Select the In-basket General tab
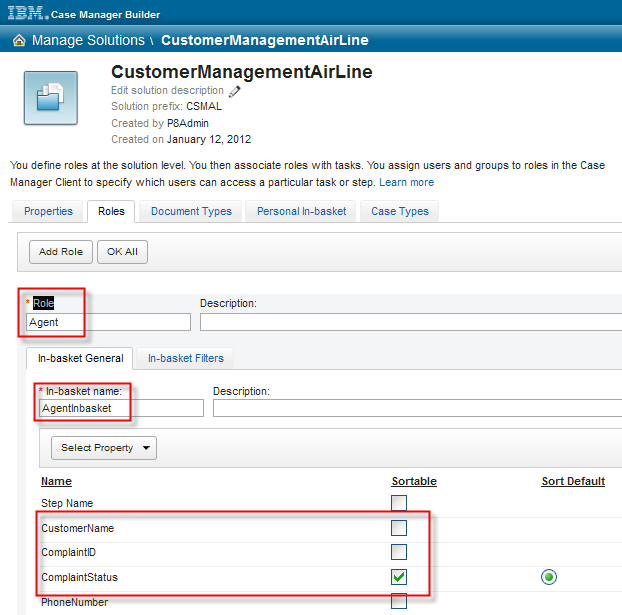 coord(80,358)
